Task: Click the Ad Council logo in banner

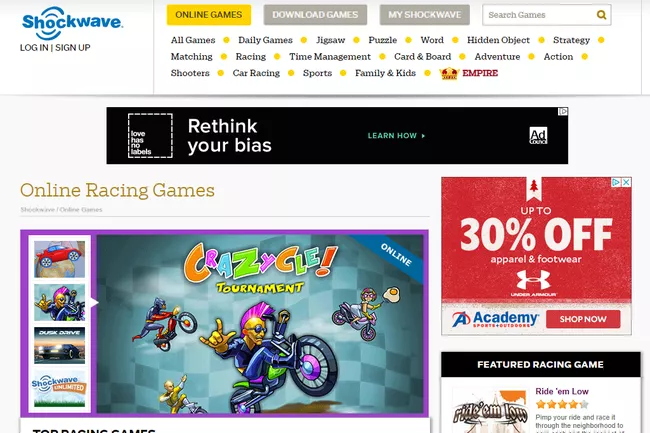Action: (538, 135)
